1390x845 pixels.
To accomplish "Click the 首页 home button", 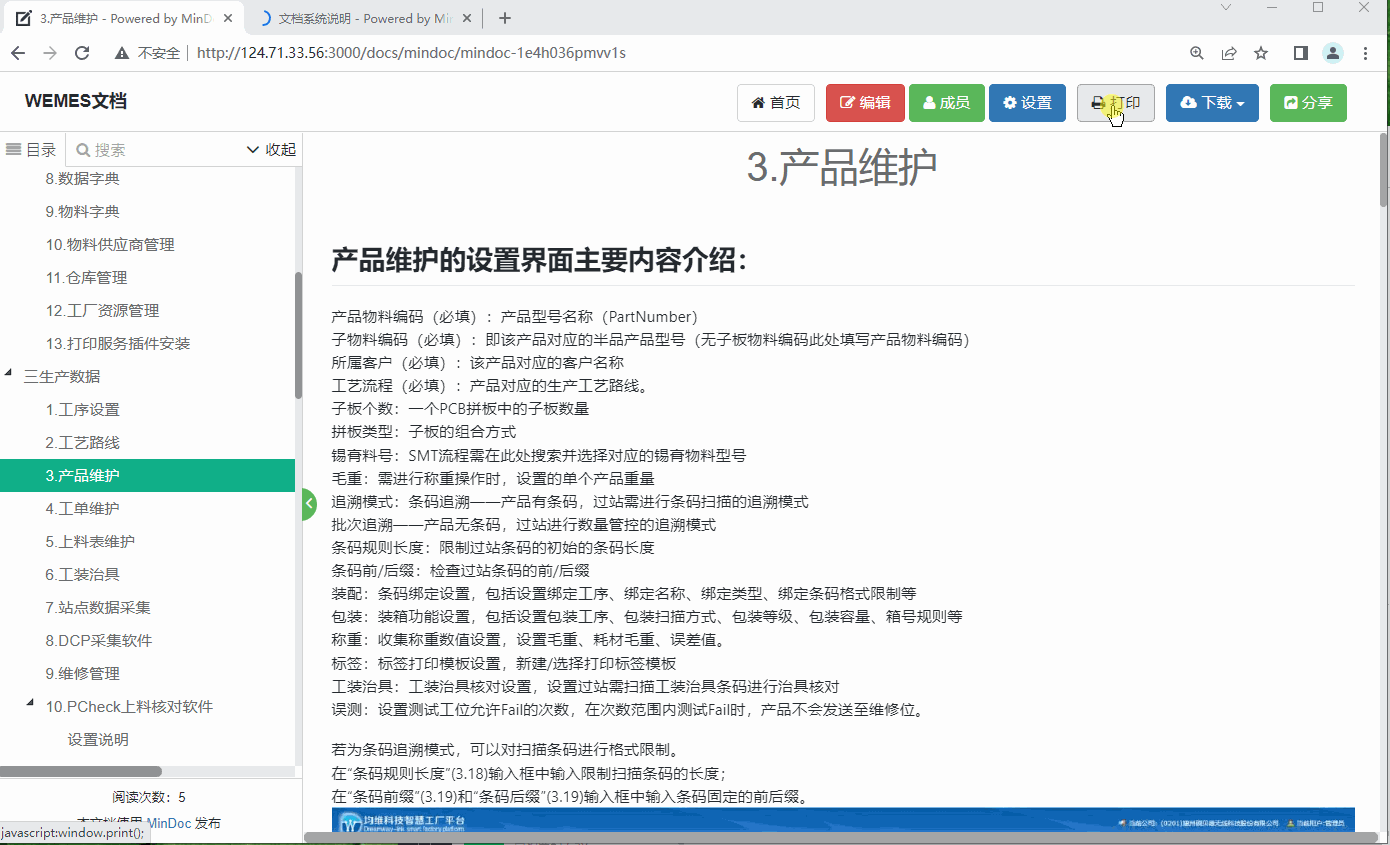I will click(x=775, y=103).
